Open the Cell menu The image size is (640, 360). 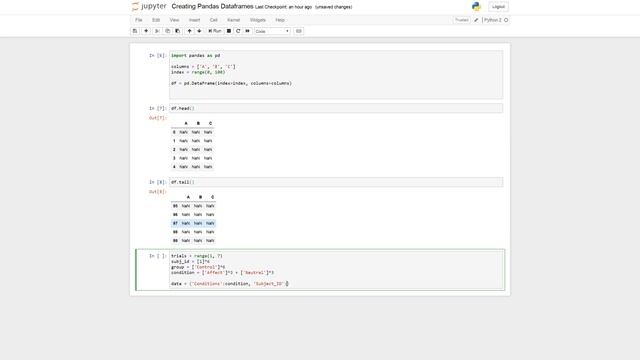click(x=213, y=20)
